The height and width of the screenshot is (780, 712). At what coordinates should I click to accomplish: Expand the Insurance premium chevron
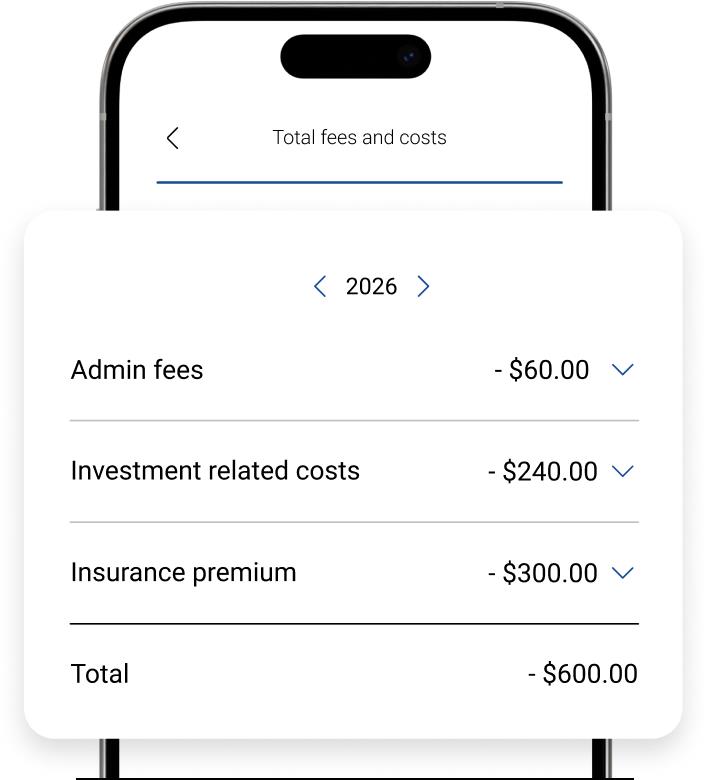(622, 573)
